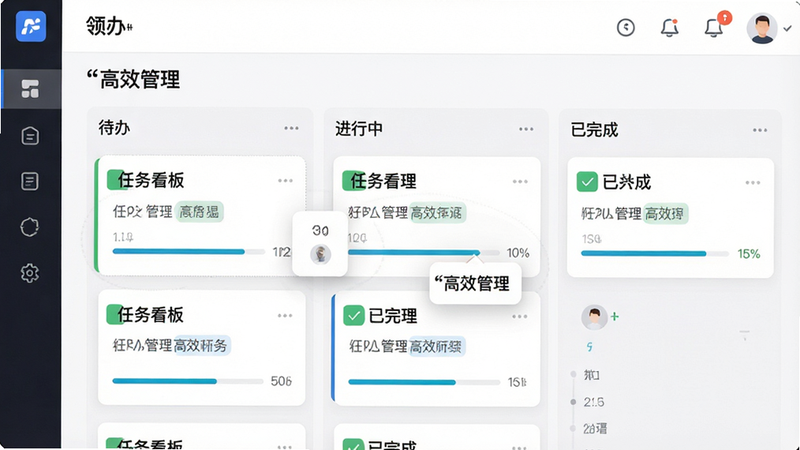
Task: Select the 待办 column header
Action: [x=114, y=128]
